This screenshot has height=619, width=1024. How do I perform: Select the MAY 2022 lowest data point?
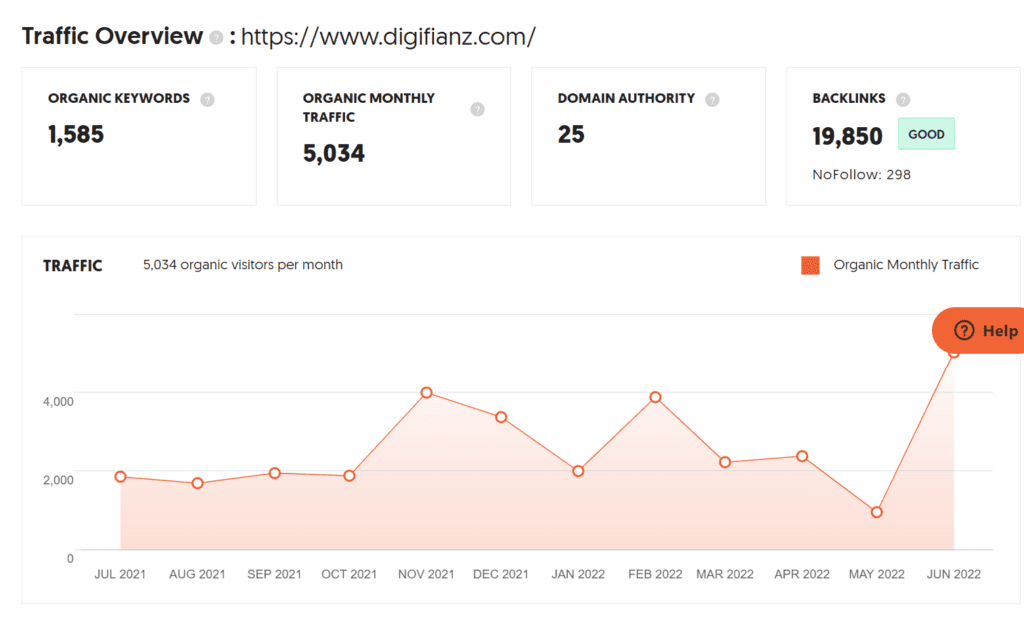(877, 513)
